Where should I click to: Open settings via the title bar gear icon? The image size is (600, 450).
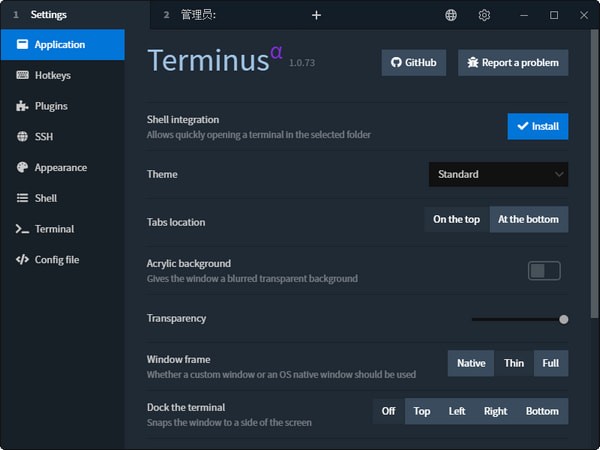[x=485, y=15]
